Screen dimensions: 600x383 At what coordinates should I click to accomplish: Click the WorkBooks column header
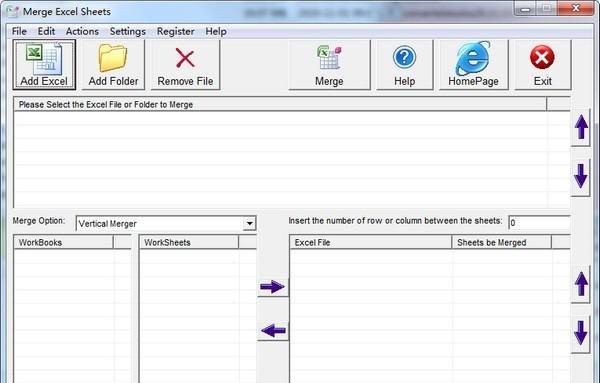tap(64, 242)
